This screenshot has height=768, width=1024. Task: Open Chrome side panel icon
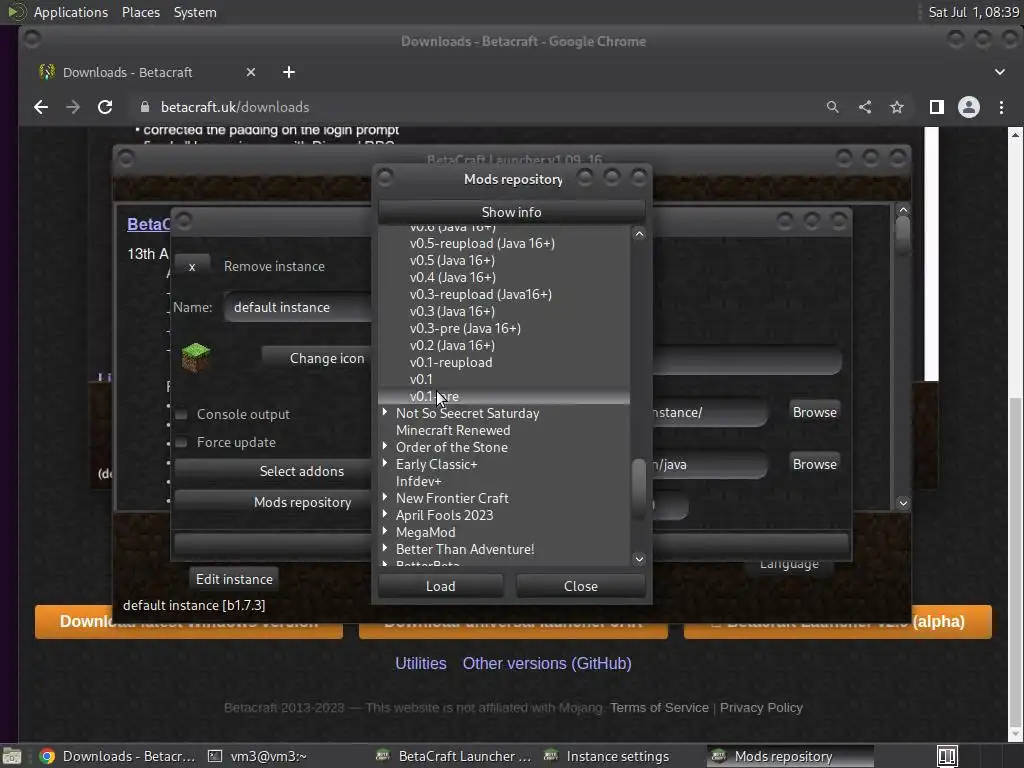coord(936,107)
